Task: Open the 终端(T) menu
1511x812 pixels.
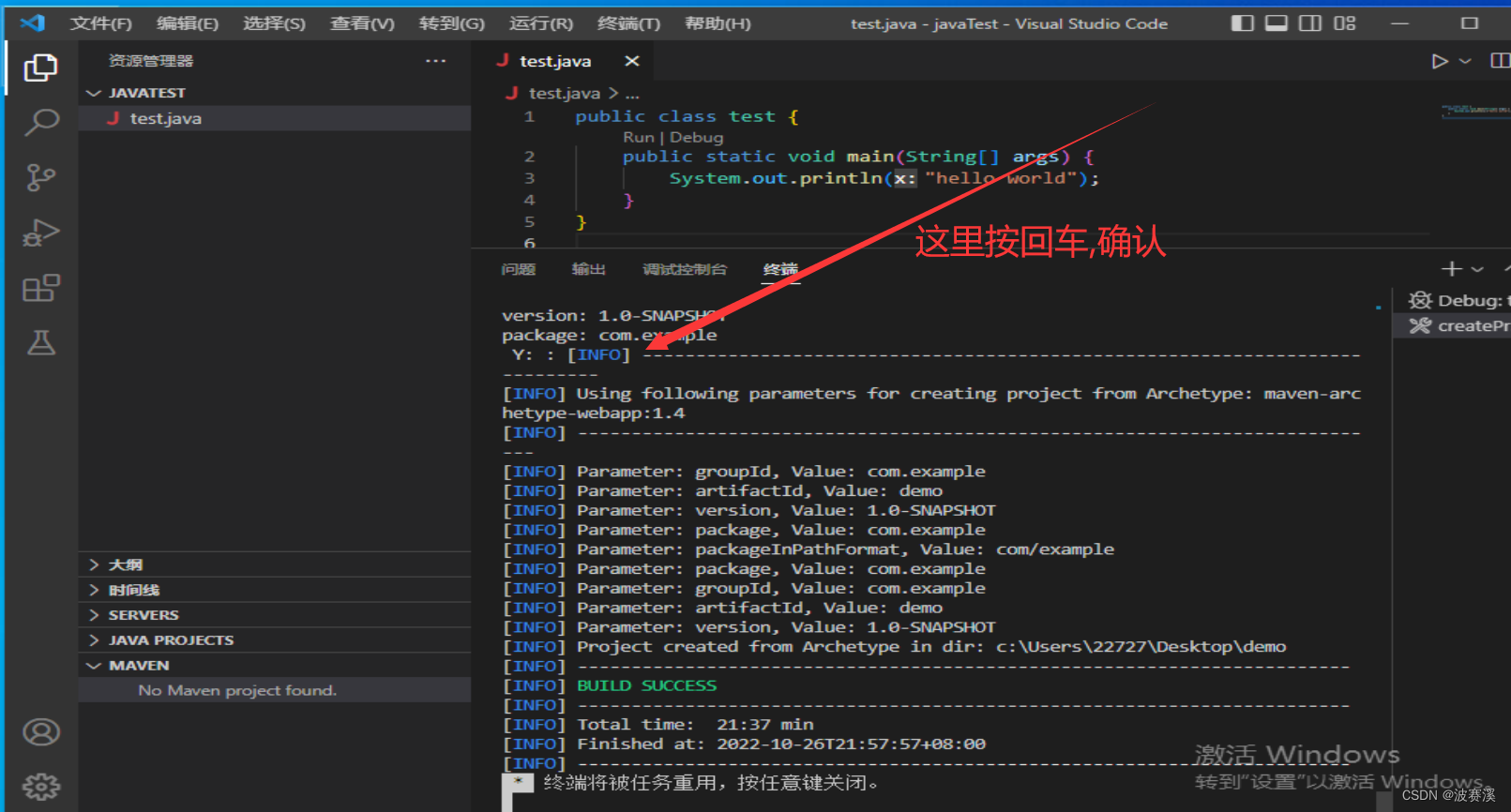Action: click(628, 23)
